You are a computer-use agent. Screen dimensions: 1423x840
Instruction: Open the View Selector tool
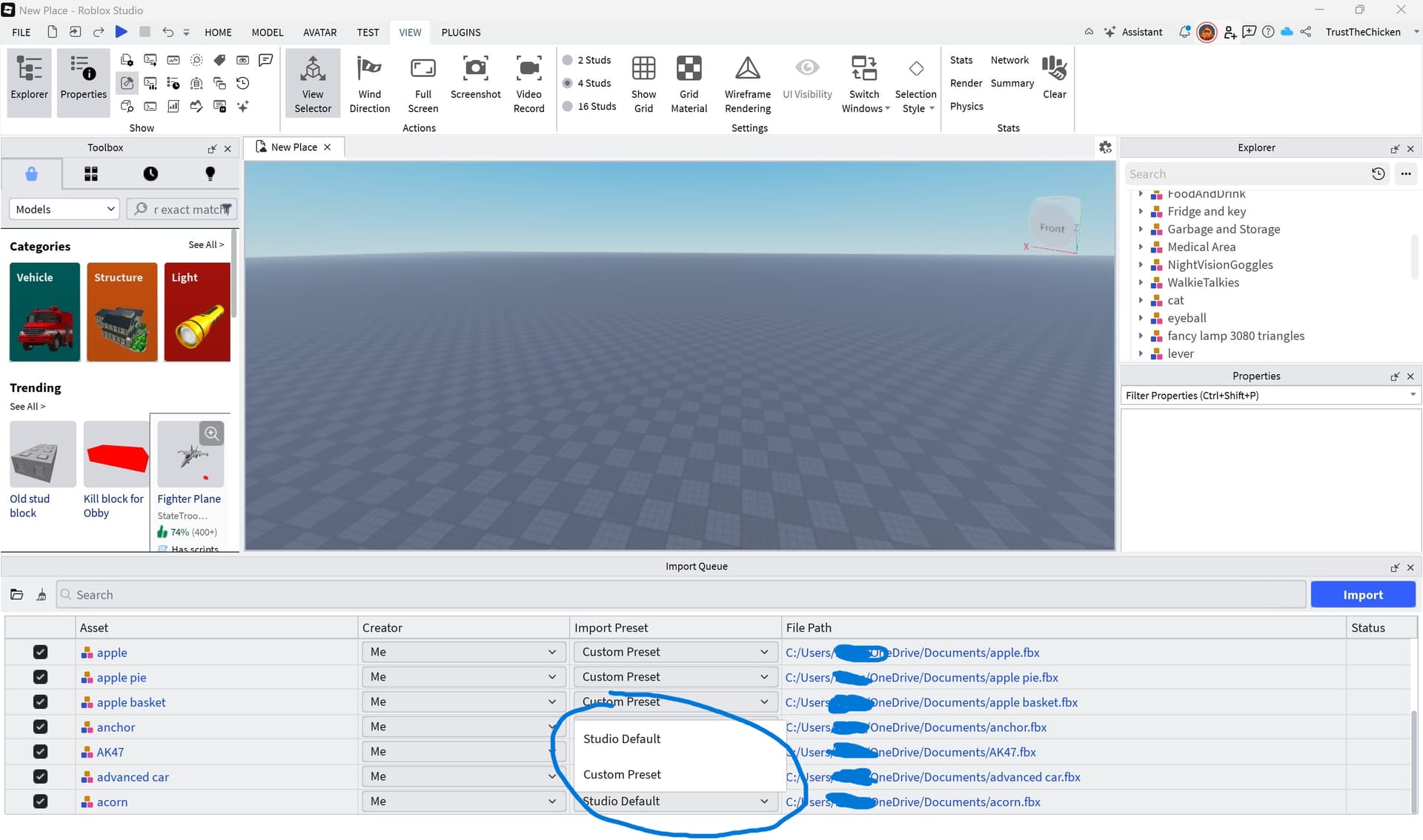313,83
